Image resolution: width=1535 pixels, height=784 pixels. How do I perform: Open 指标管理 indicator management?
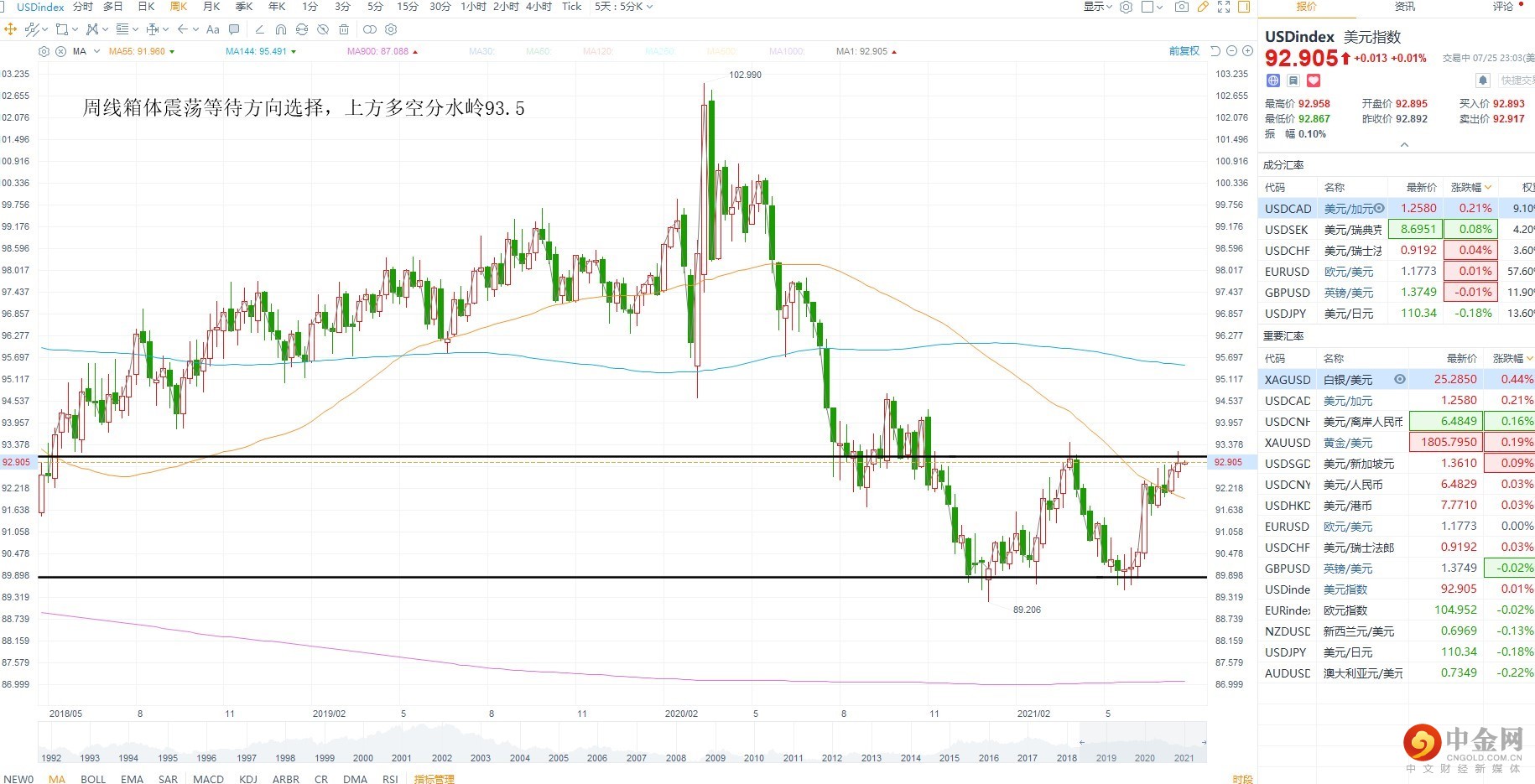(x=434, y=779)
